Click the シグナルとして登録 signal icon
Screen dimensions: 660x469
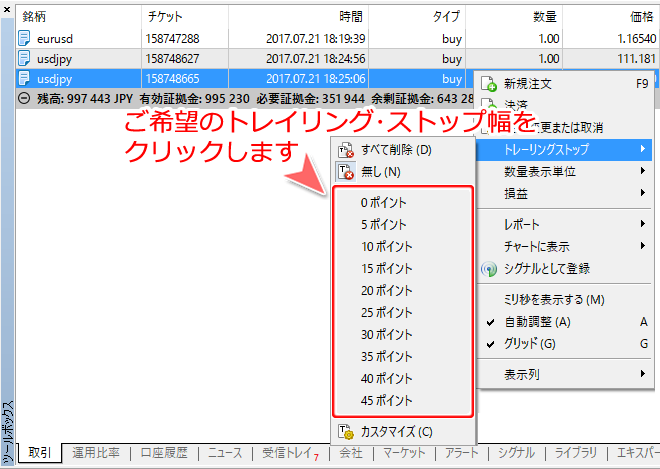(x=489, y=269)
